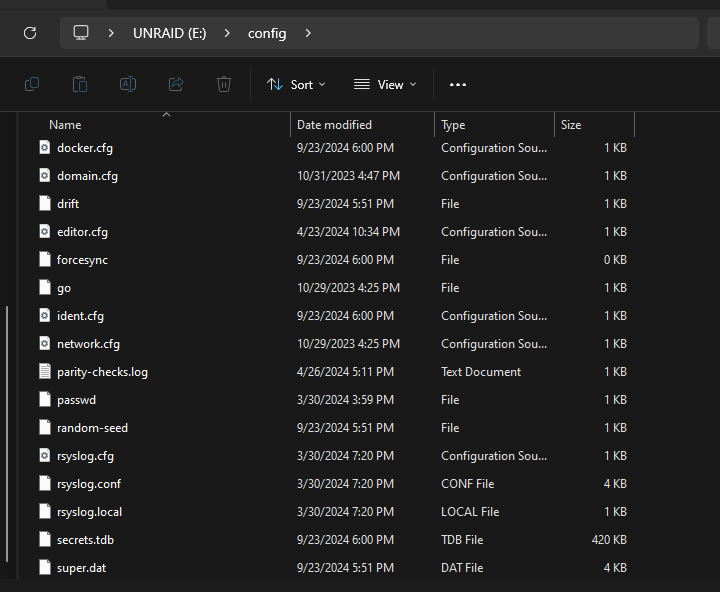Go to UNRAID (E:) in the breadcrumb
The height and width of the screenshot is (592, 720).
pyautogui.click(x=169, y=33)
